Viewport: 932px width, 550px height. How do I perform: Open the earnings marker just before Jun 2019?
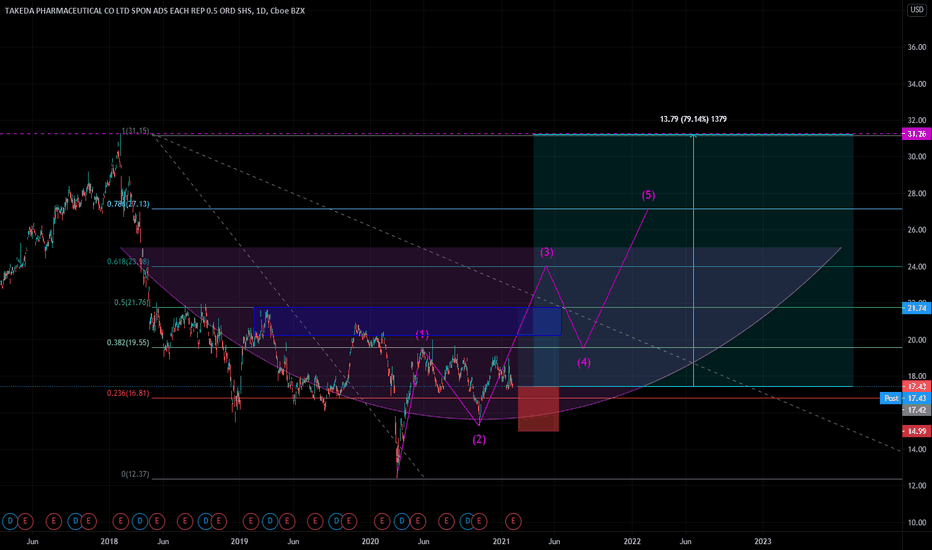click(x=287, y=521)
